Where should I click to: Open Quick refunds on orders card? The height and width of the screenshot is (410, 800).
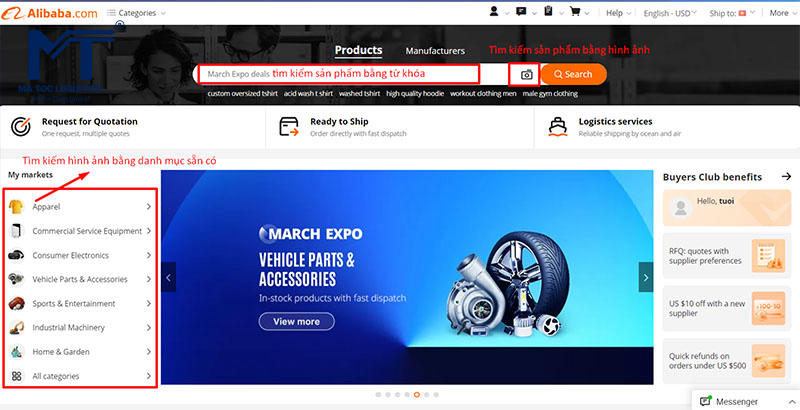click(727, 361)
